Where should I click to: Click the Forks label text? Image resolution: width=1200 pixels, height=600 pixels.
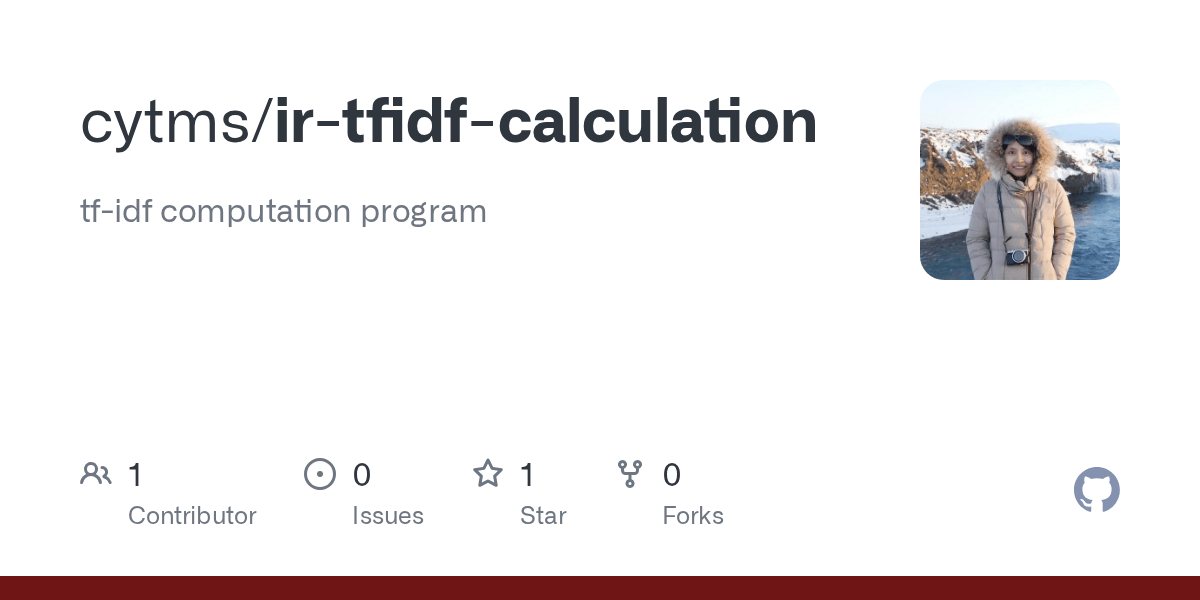[693, 516]
